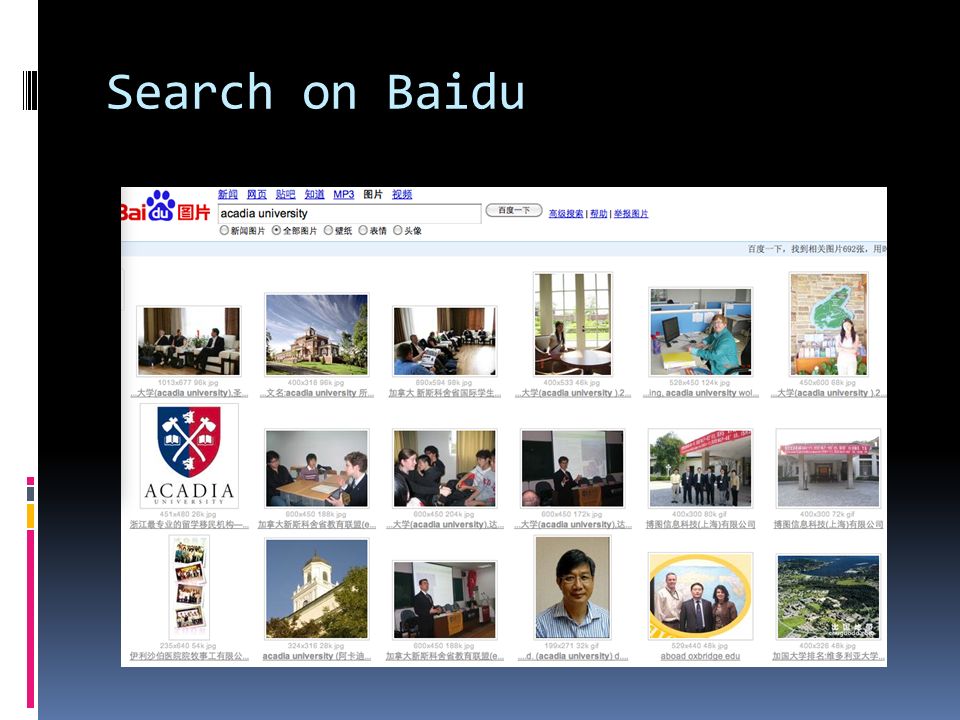
Task: Click the search box containing acadia university
Action: (350, 213)
